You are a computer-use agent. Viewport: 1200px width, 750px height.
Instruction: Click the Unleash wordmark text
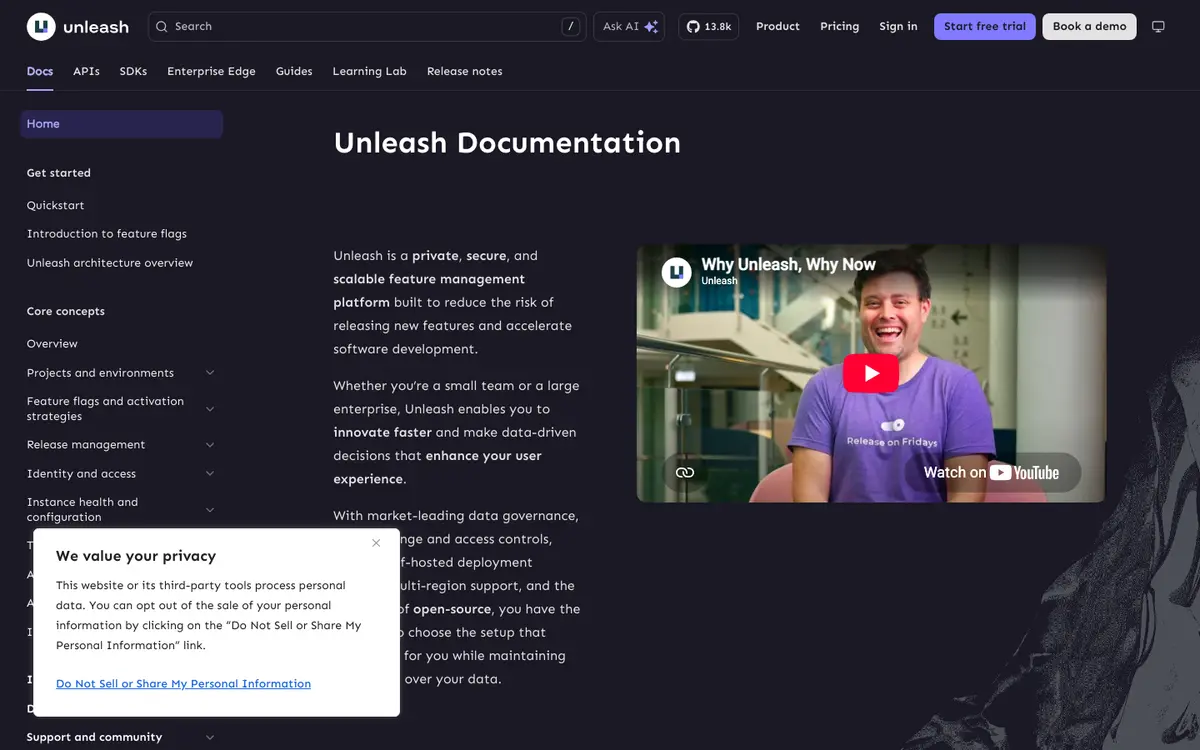pos(96,28)
